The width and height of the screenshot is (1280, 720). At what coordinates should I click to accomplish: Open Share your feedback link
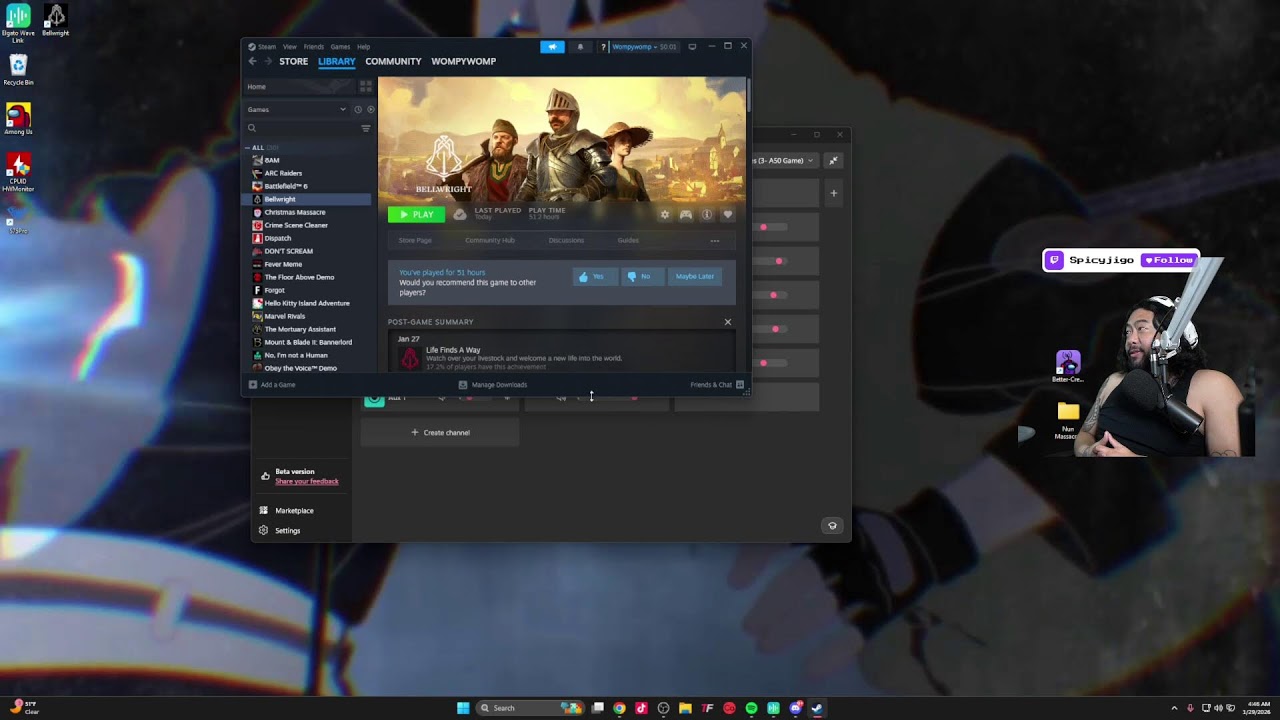(307, 481)
